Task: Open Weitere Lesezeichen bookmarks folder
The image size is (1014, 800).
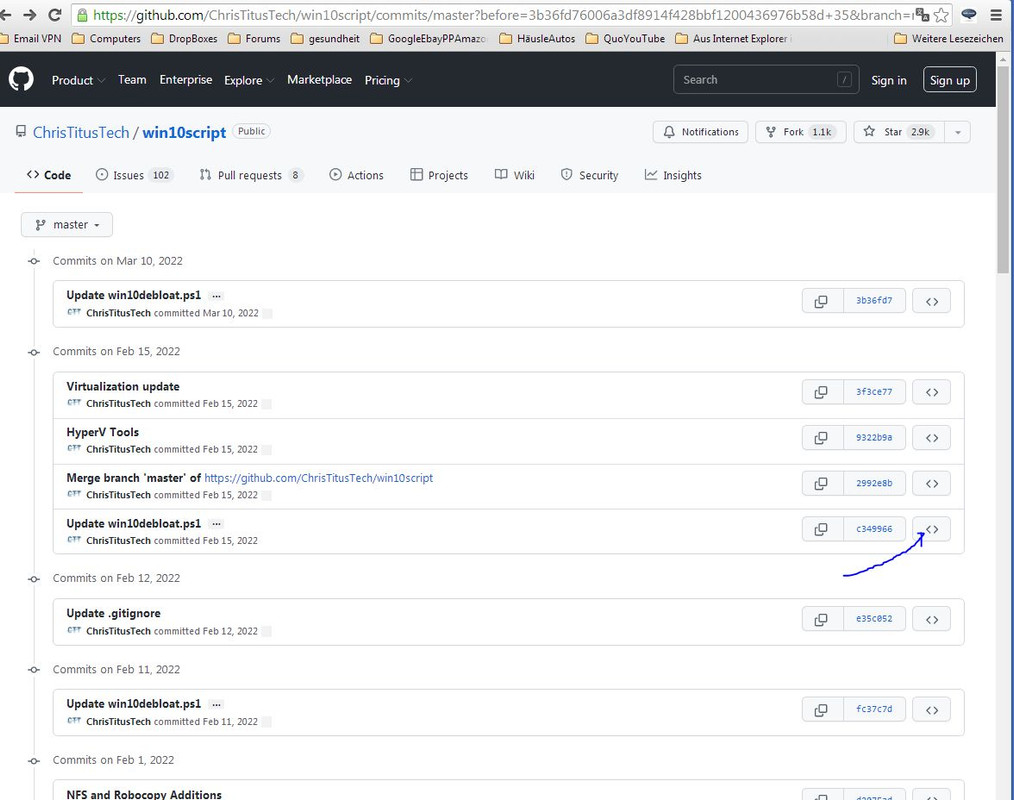Action: pos(949,39)
